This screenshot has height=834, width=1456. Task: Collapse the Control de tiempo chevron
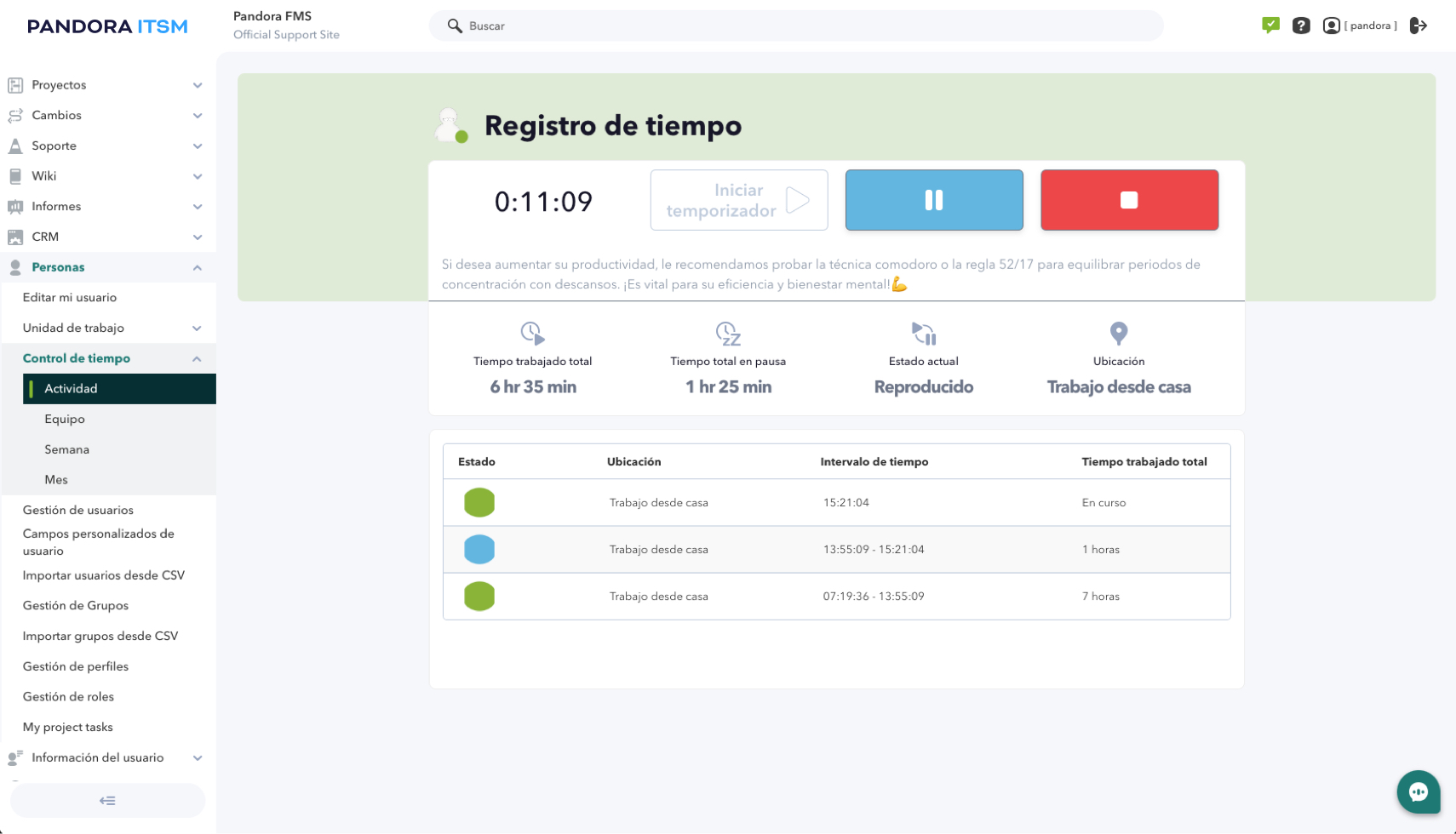(198, 359)
